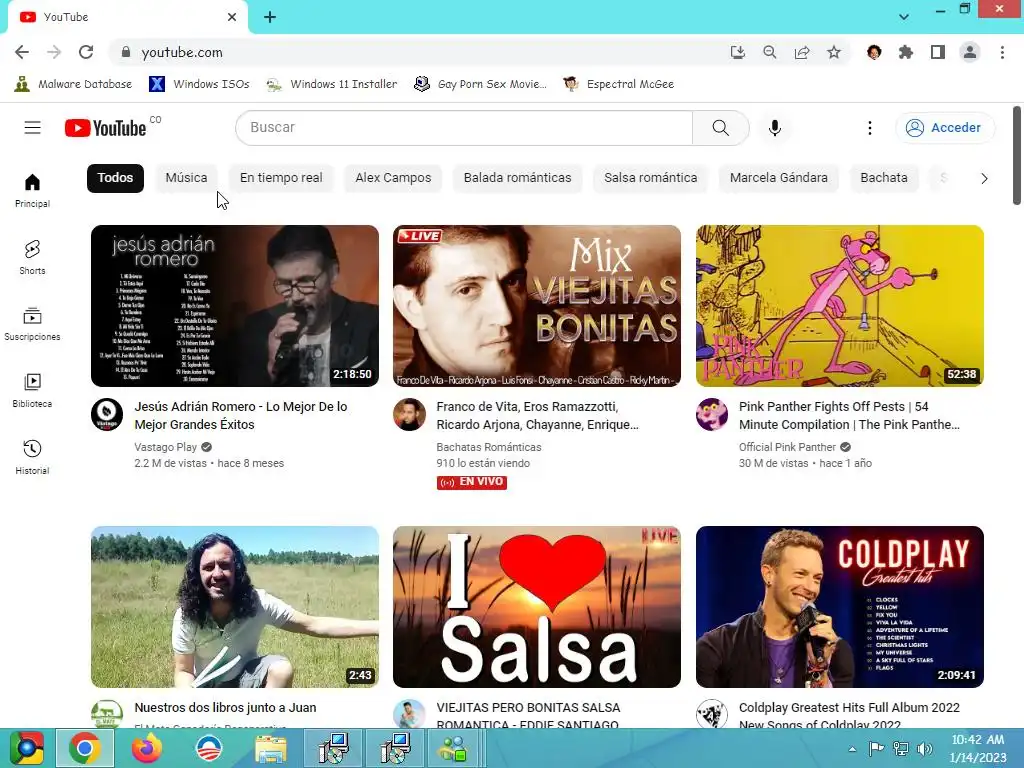The image size is (1024, 768).
Task: Click the zoom magnifier in address bar
Action: [770, 52]
